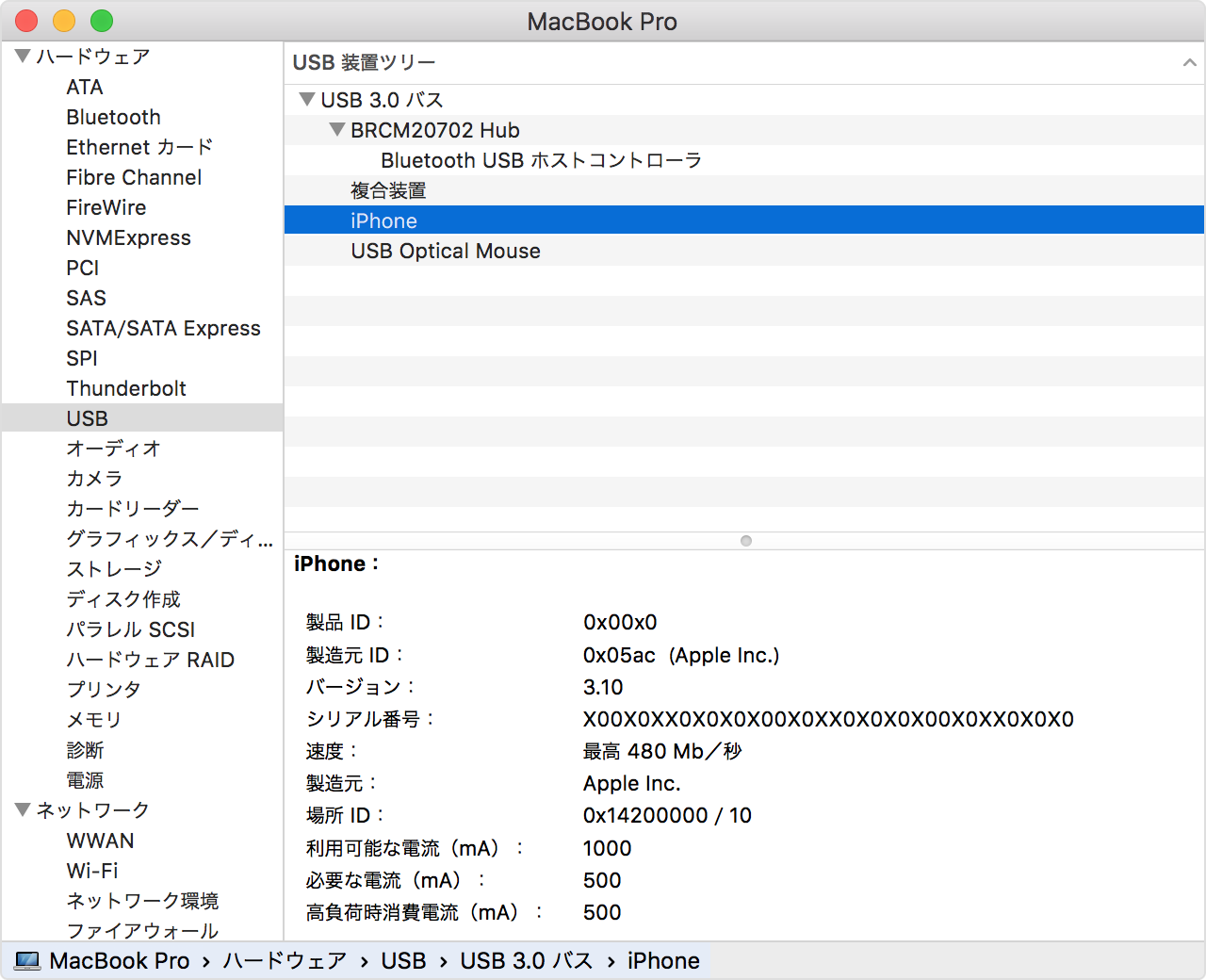The width and height of the screenshot is (1206, 980).
Task: Open Ethernet カード in the sidebar
Action: [139, 147]
